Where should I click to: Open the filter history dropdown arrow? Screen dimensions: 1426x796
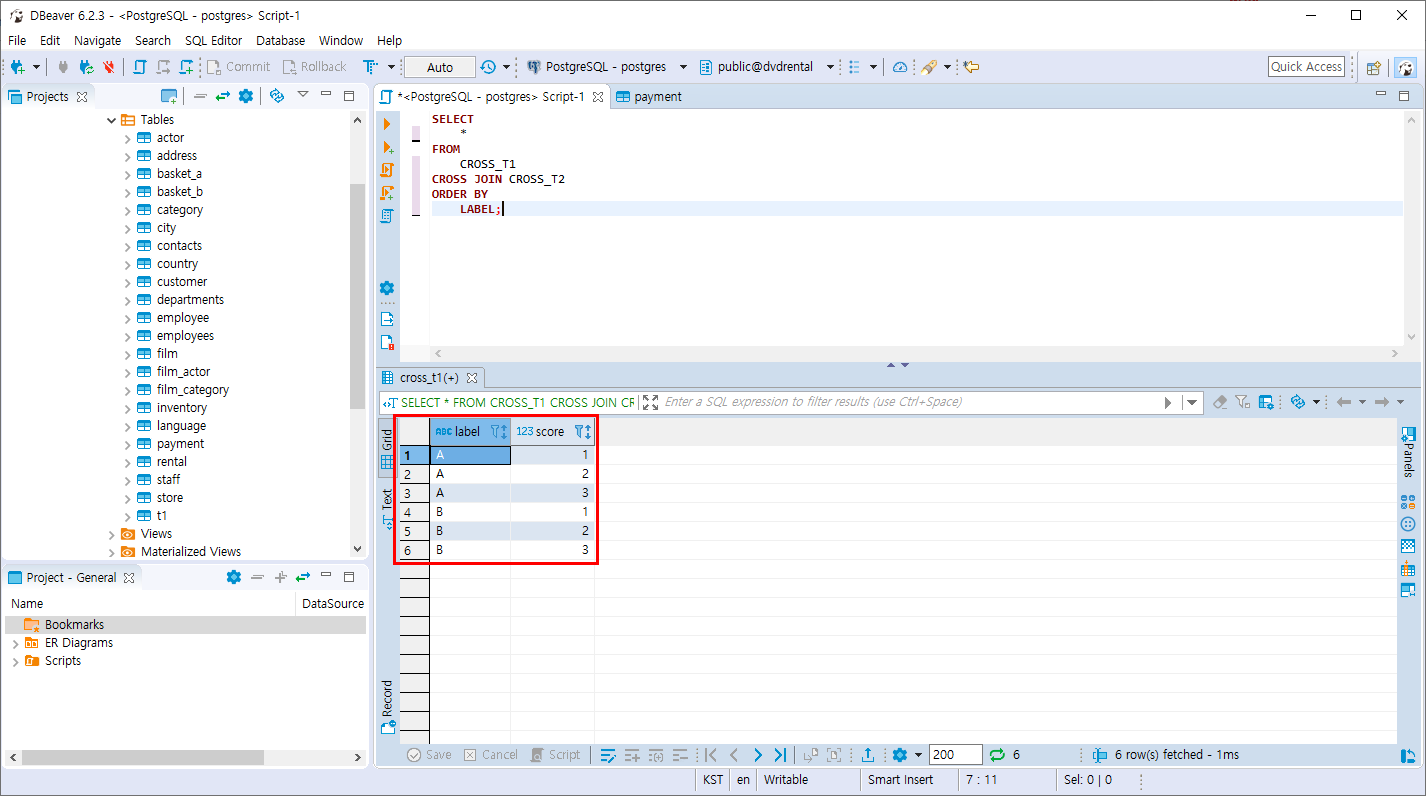click(1191, 402)
